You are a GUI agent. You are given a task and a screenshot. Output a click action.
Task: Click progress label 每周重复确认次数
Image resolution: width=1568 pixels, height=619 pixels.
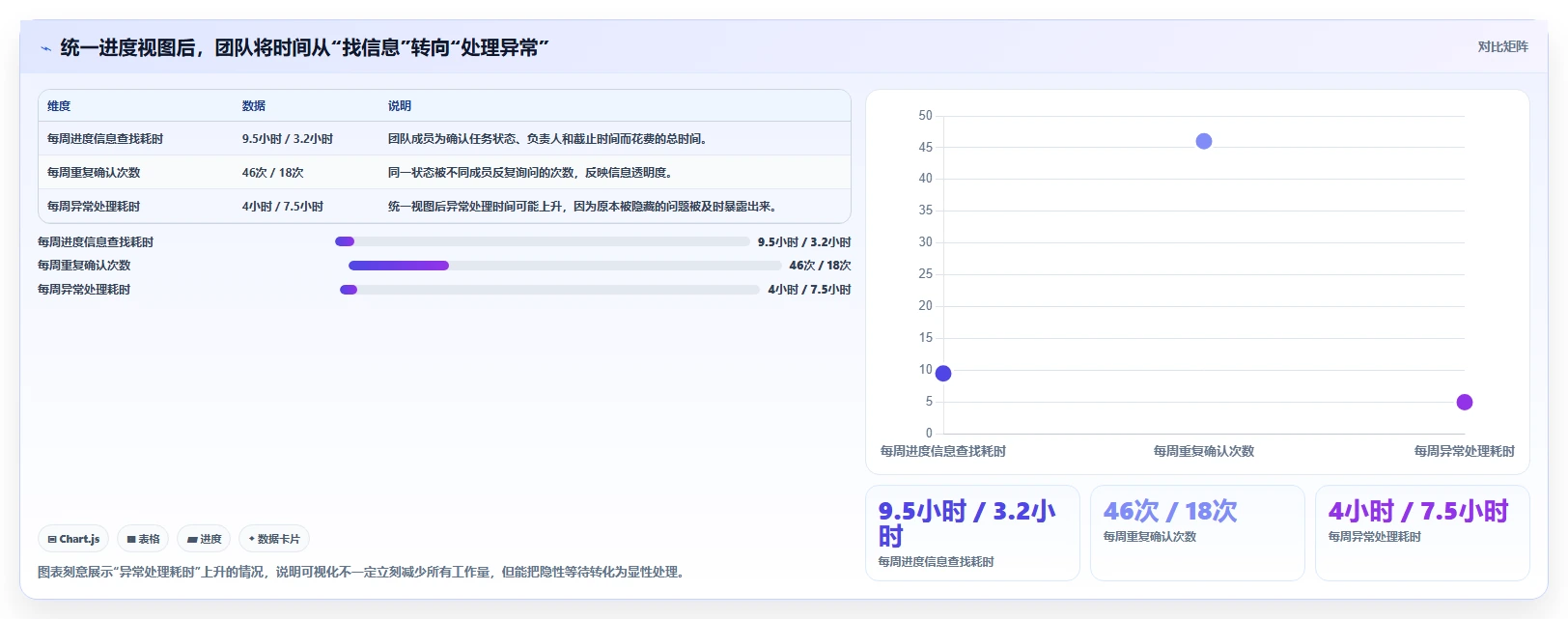click(84, 266)
